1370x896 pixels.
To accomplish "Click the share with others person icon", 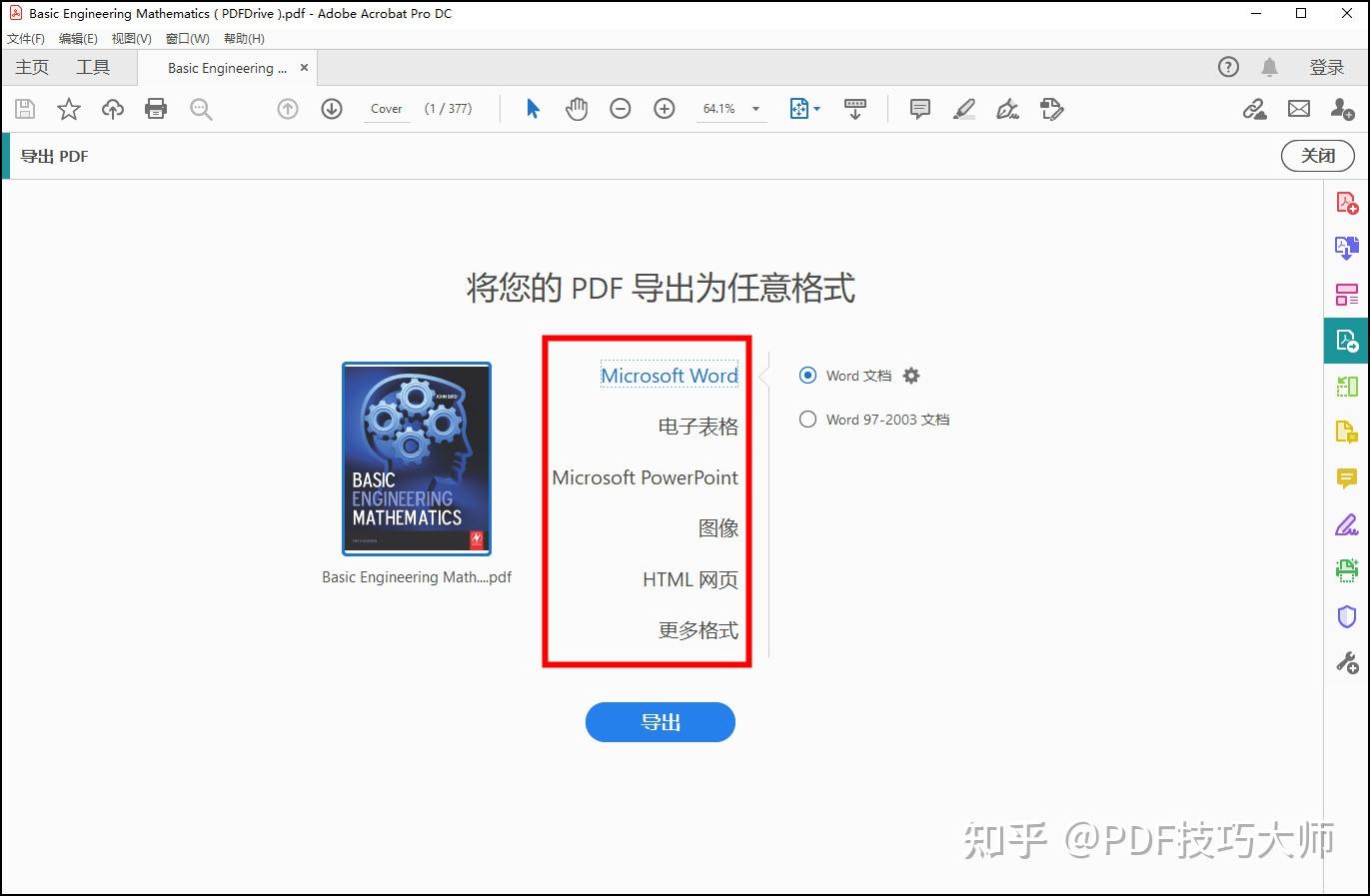I will pyautogui.click(x=1343, y=109).
